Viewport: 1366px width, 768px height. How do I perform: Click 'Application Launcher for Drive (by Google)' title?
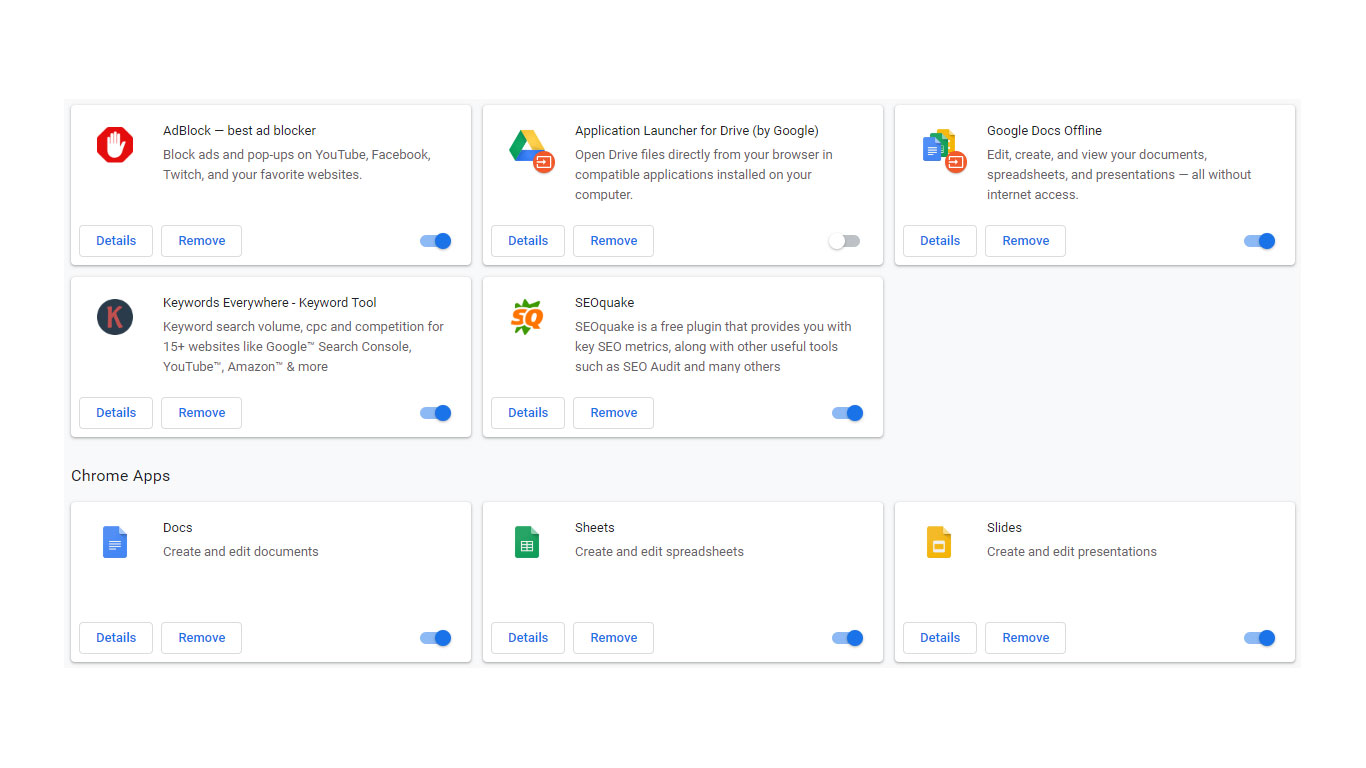click(697, 131)
